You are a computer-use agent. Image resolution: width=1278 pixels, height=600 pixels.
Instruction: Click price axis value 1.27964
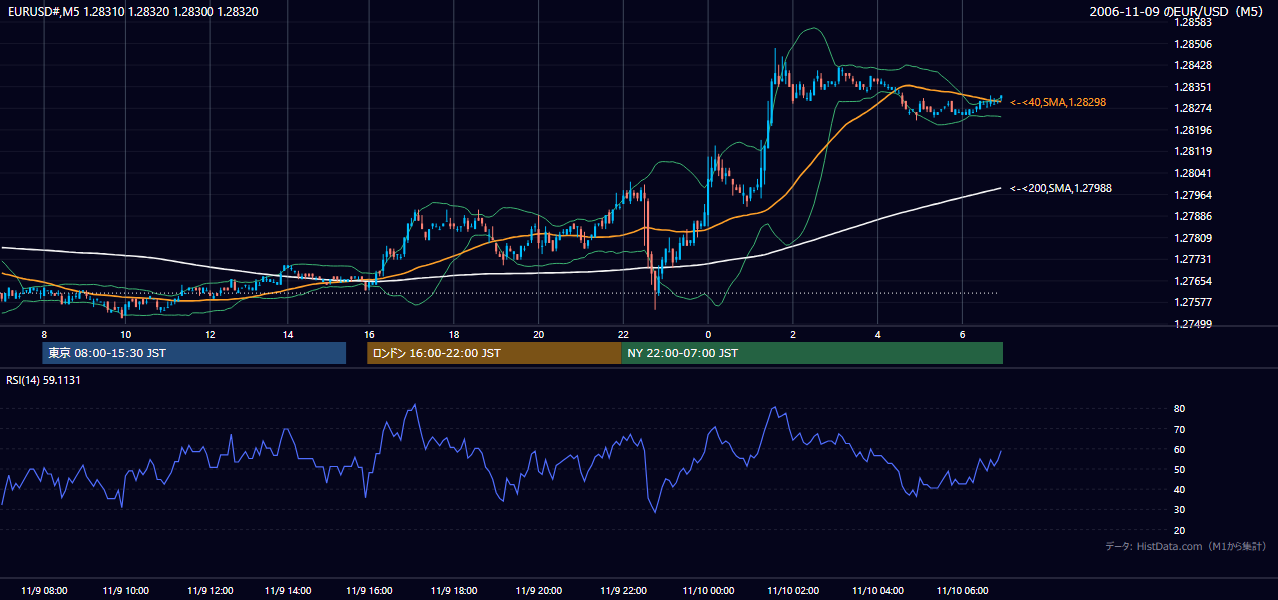(x=1192, y=195)
